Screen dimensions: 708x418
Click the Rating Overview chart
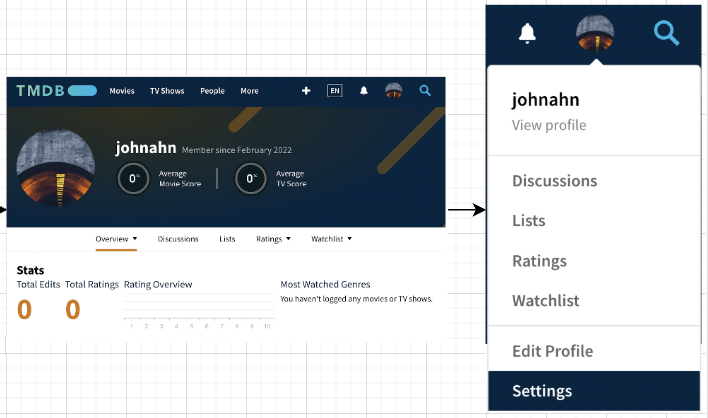pos(199,311)
